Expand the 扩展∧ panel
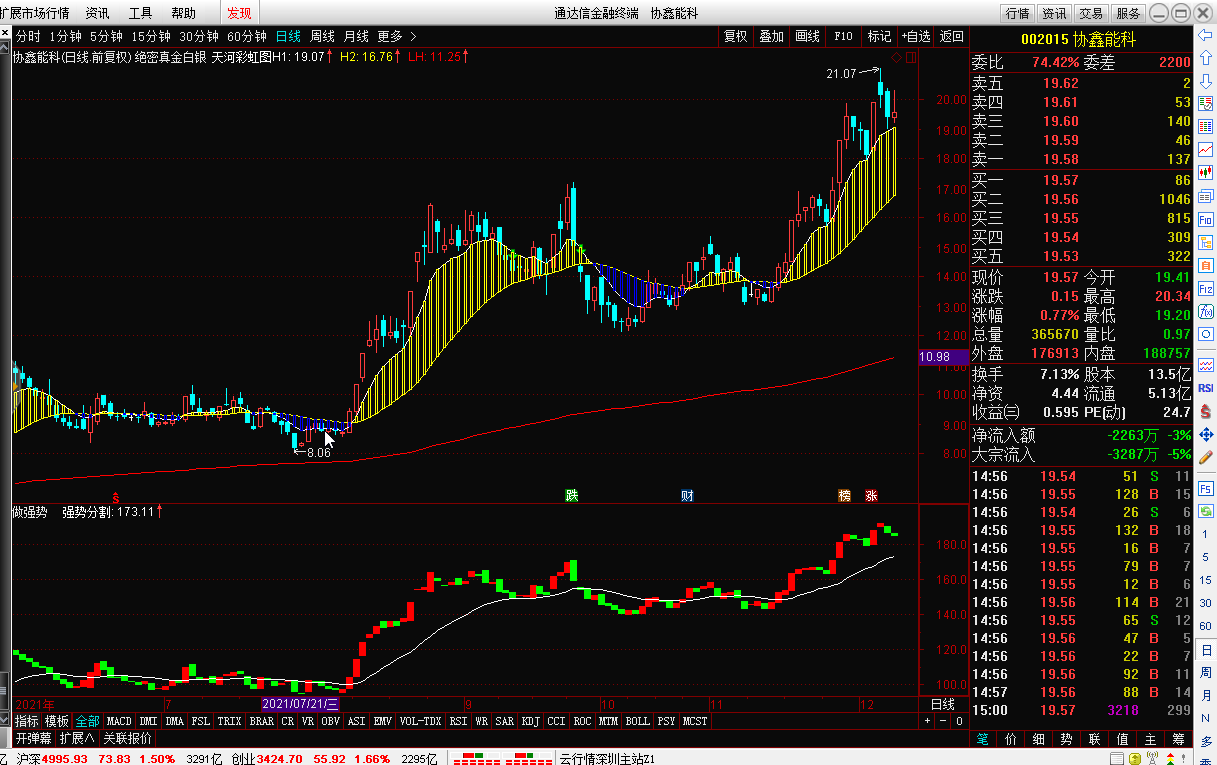1217x765 pixels. click(x=77, y=739)
